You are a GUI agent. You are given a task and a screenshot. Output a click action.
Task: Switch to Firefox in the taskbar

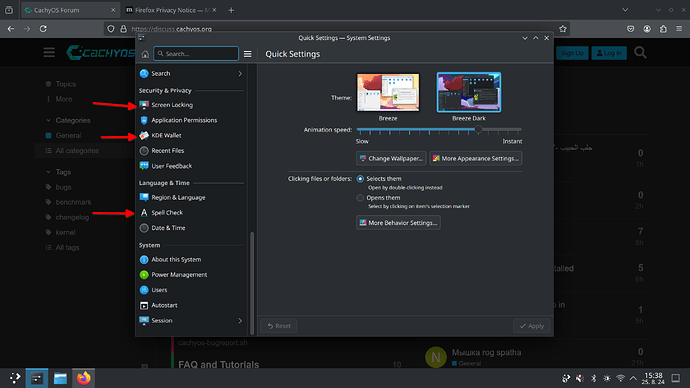point(84,378)
